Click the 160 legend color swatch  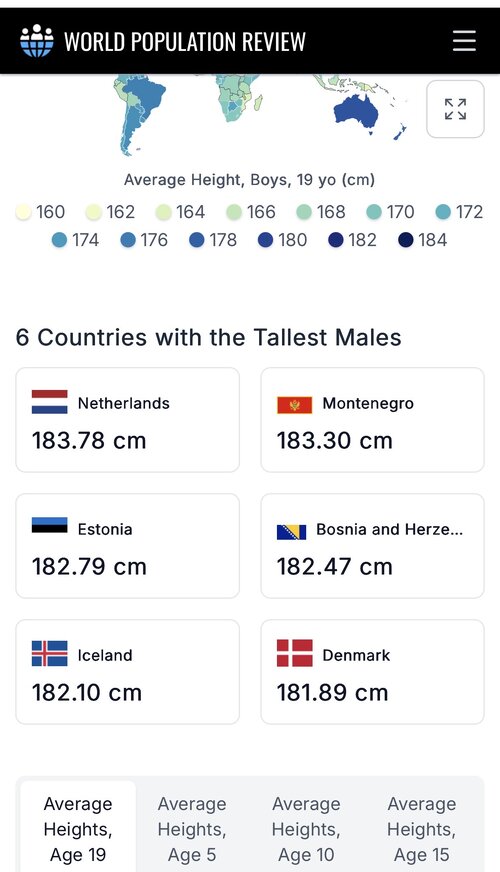[23, 212]
